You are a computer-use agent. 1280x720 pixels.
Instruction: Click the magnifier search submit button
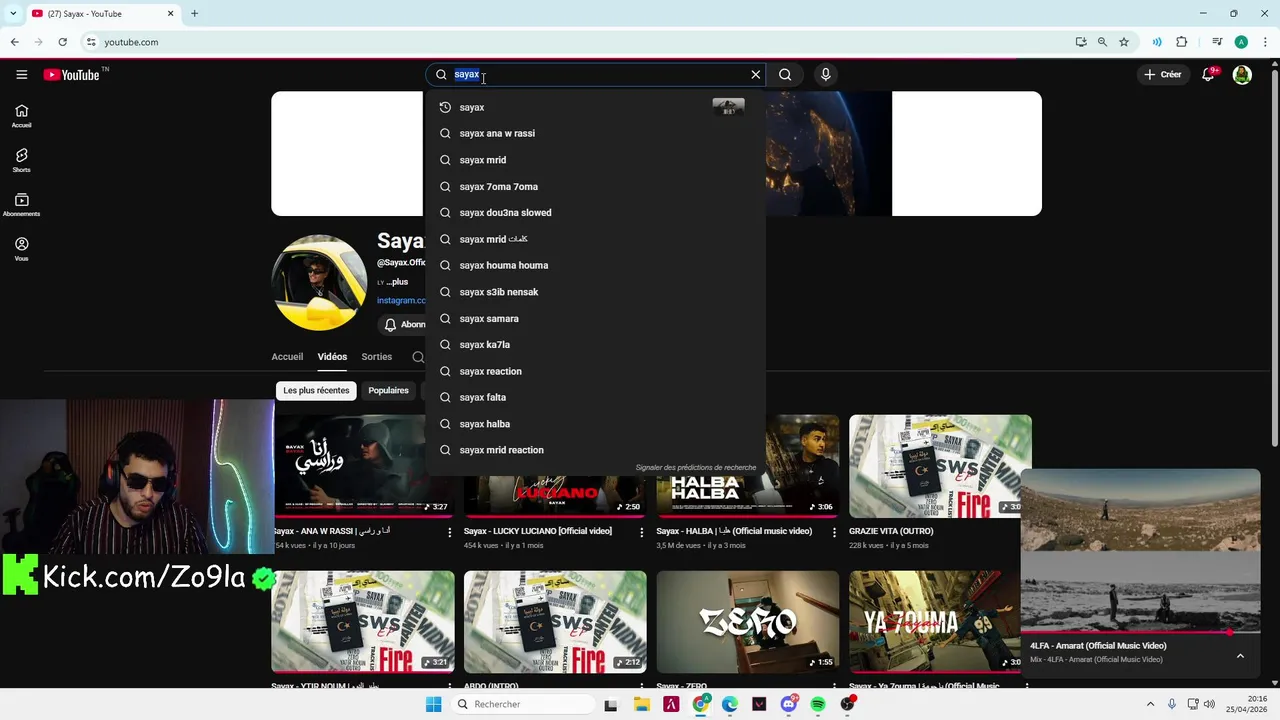(x=785, y=74)
